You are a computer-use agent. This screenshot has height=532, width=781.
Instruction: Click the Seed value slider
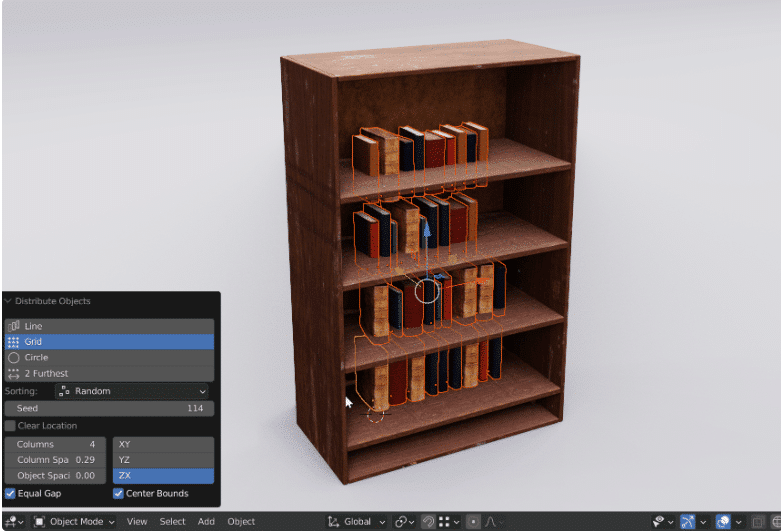108,408
